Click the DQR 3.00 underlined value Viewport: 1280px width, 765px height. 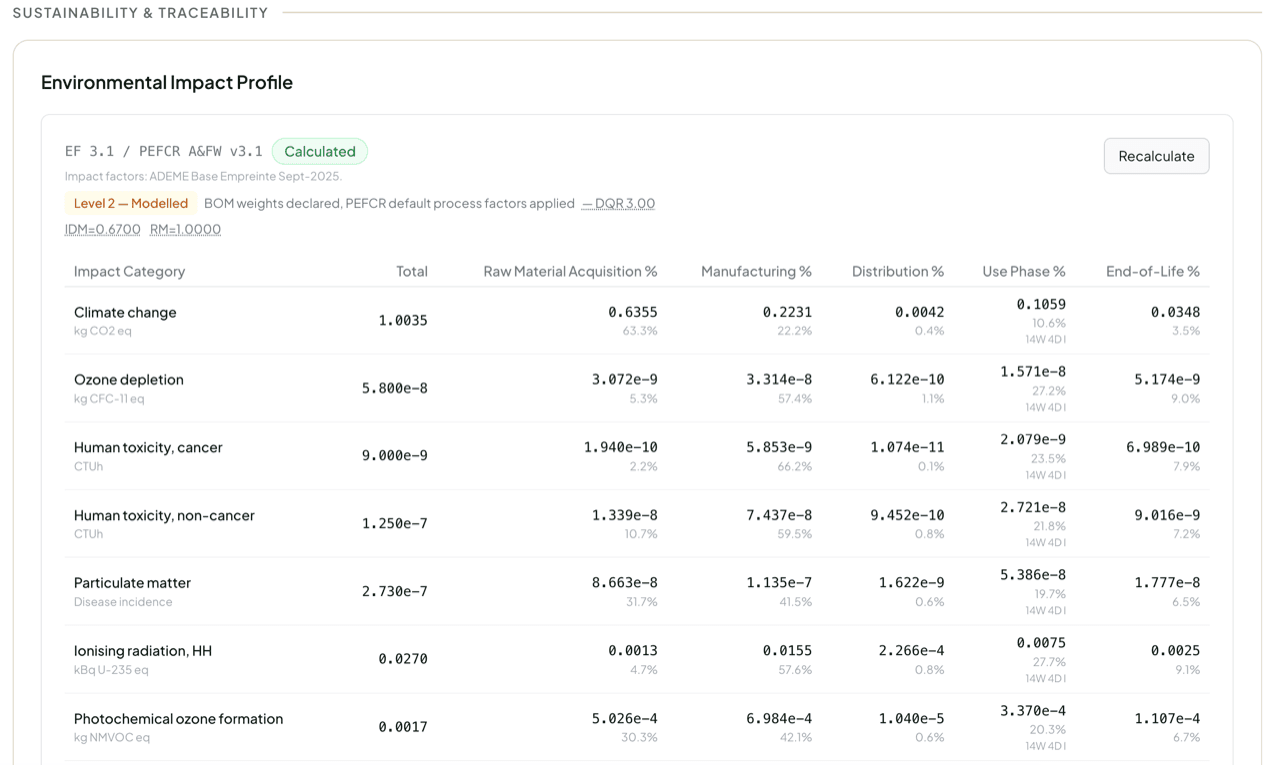[619, 203]
